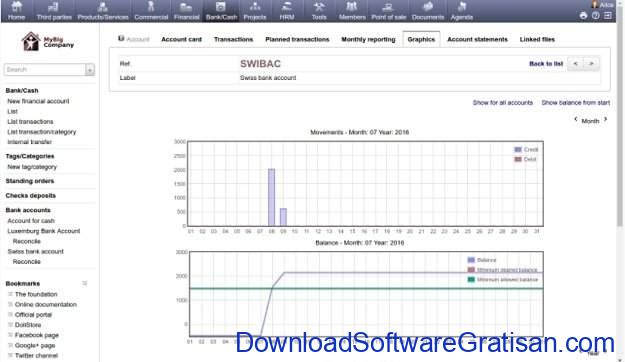Open the help icon in the top bar
Viewport: 625px width, 362px height.
point(596,16)
